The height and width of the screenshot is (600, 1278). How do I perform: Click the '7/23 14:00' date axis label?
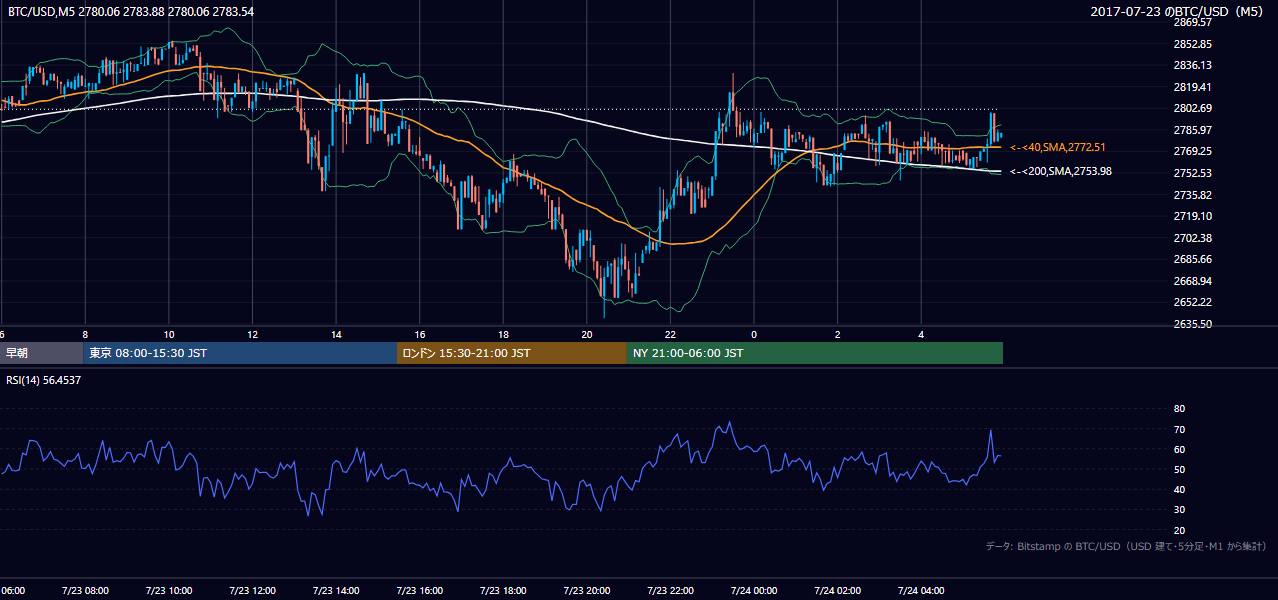click(x=336, y=591)
